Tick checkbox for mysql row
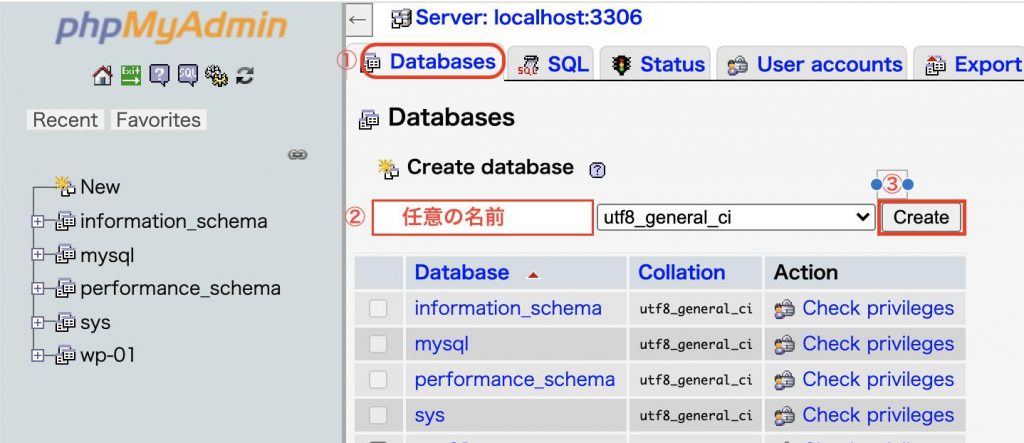 (378, 344)
